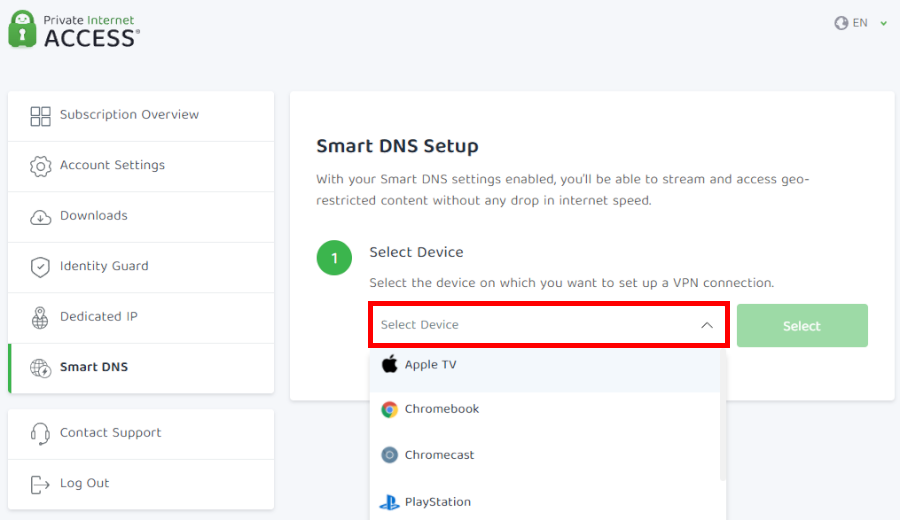The height and width of the screenshot is (520, 900).
Task: Choose Chromebook from device list
Action: [545, 409]
